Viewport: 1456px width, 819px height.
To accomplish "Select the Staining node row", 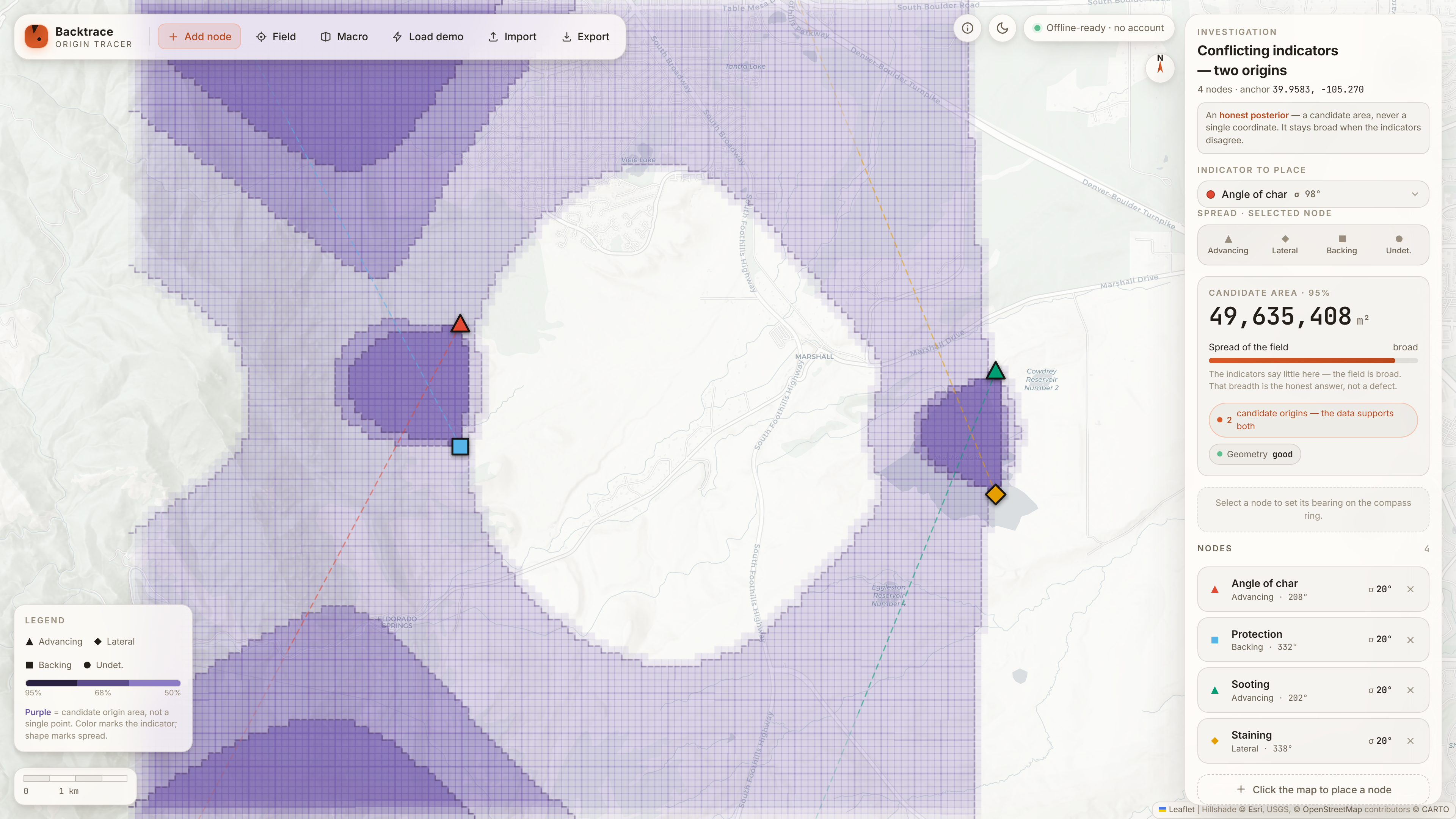I will point(1313,741).
